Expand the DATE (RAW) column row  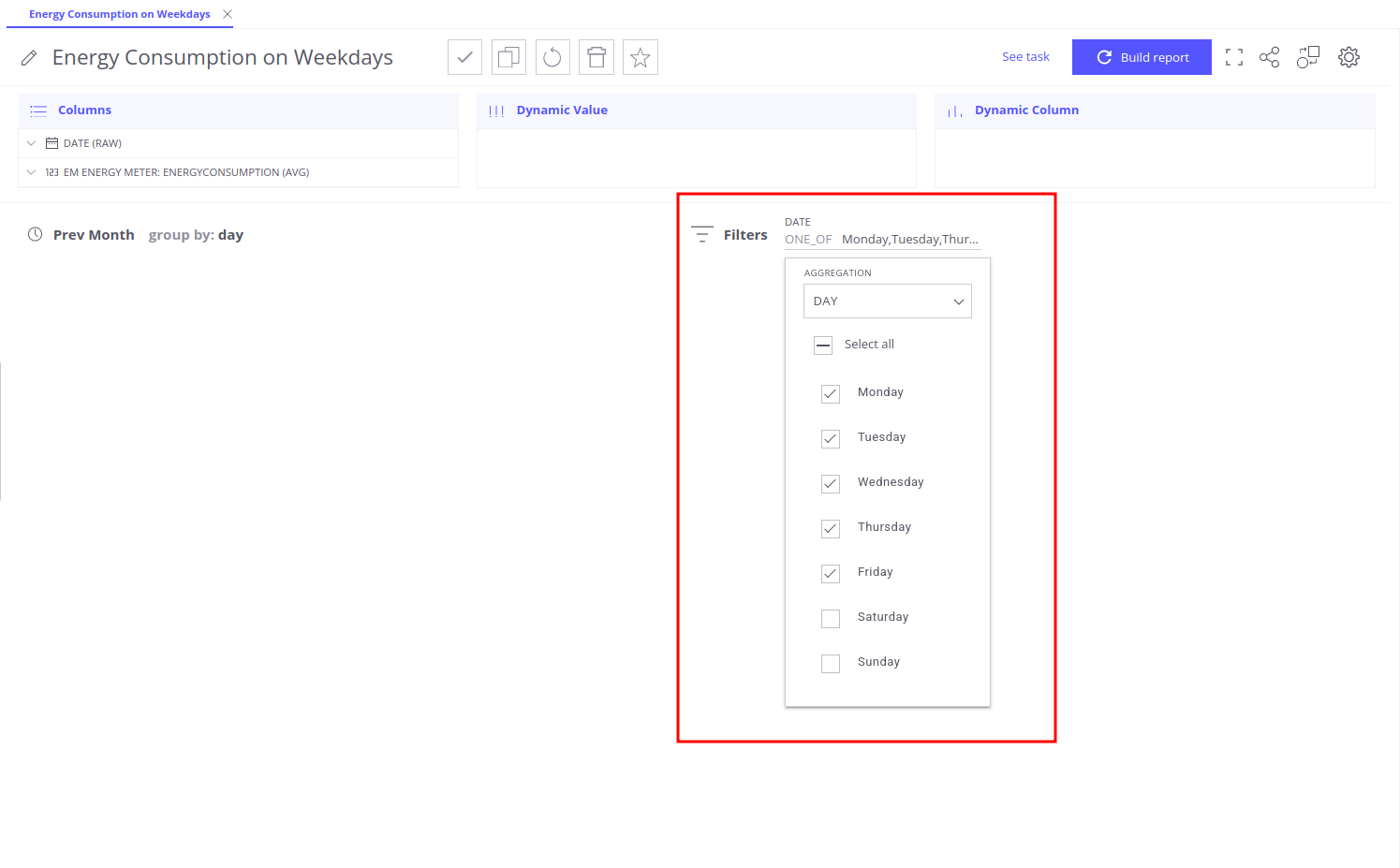coord(31,143)
